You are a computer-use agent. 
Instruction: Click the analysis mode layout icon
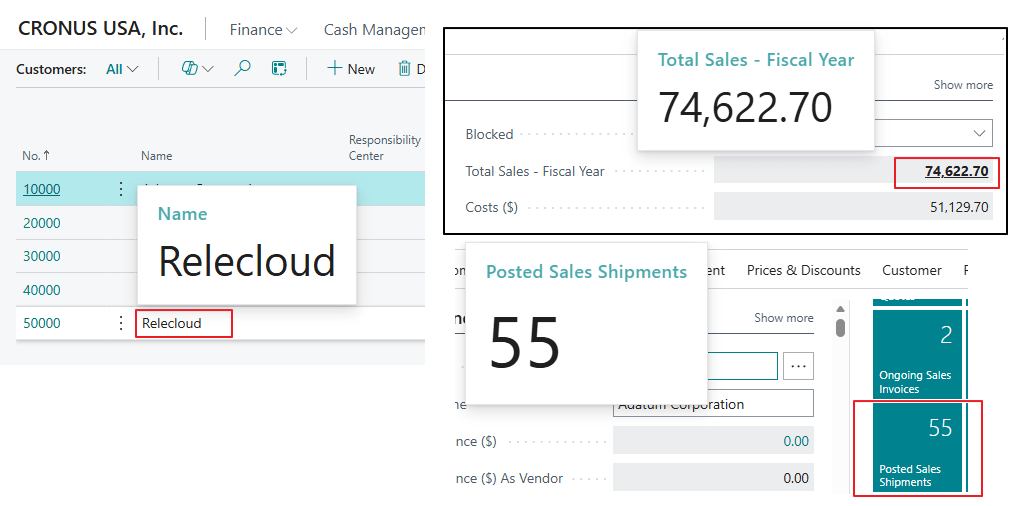[x=280, y=69]
